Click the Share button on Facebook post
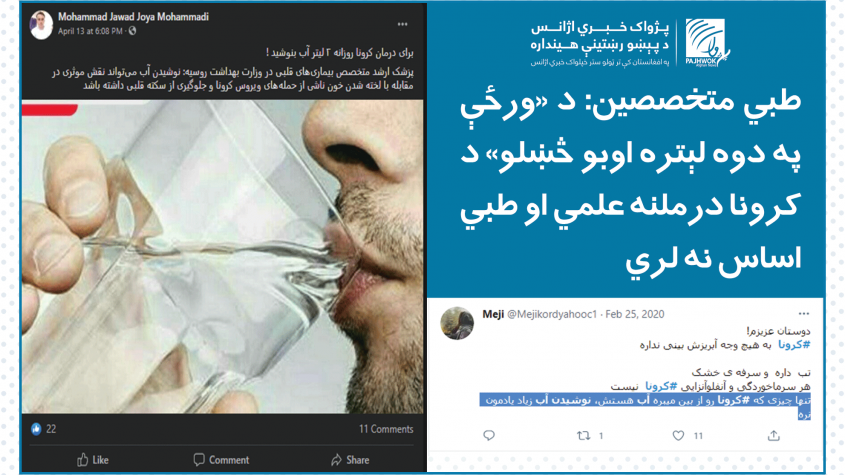Viewport: 845px width, 475px height. point(350,460)
